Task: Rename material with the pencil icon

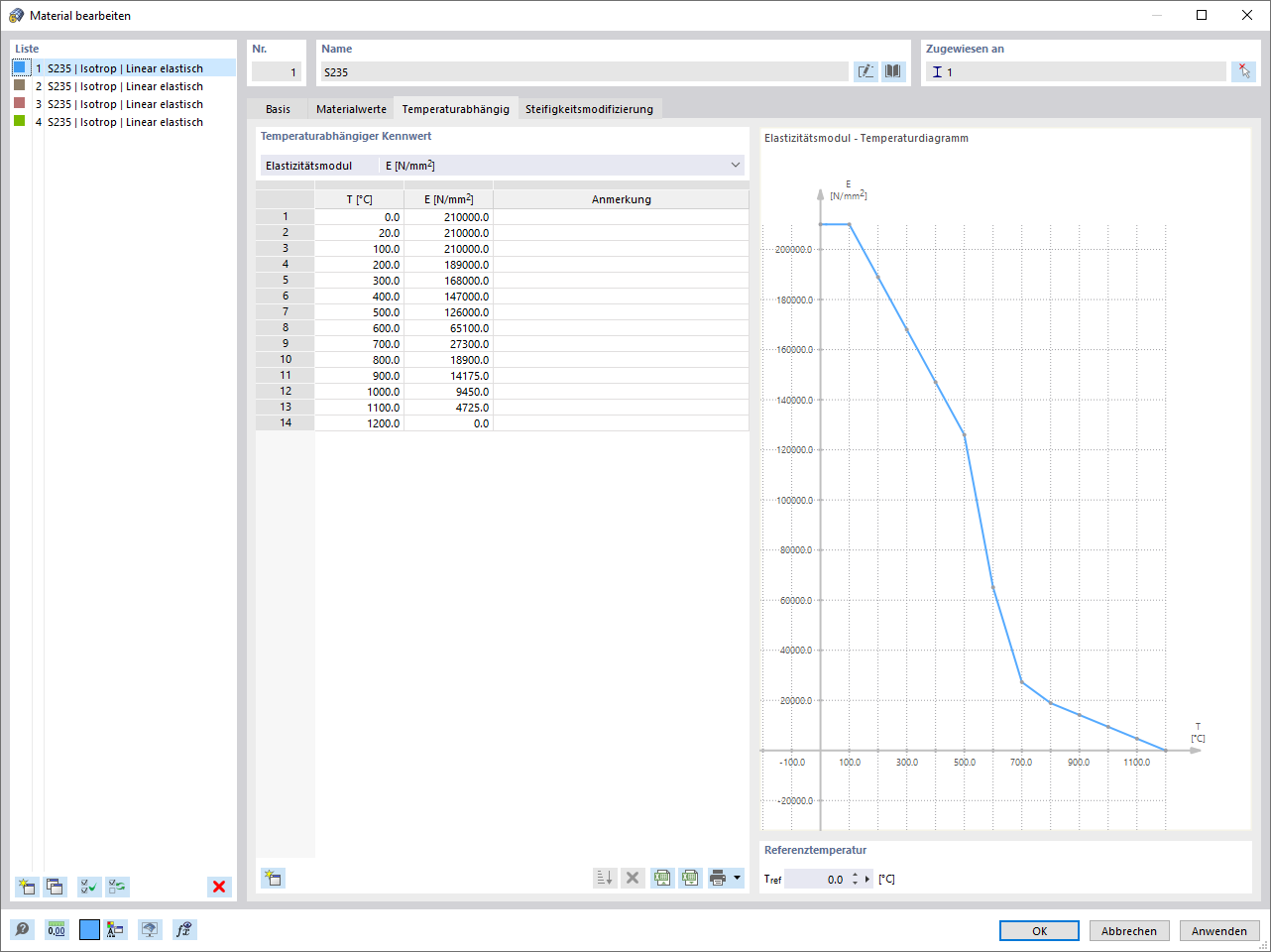Action: (x=866, y=71)
